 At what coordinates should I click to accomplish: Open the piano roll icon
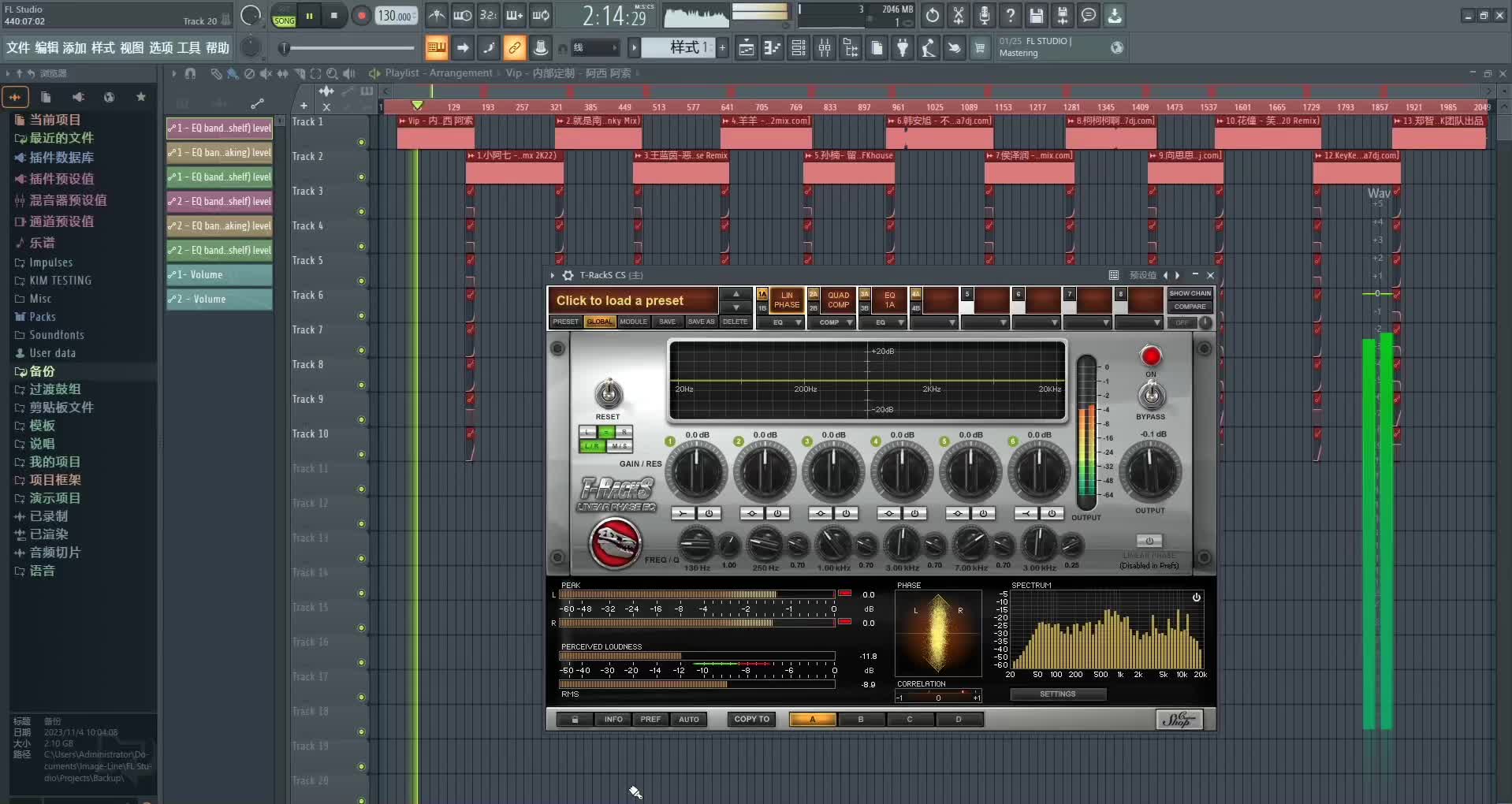coord(773,48)
